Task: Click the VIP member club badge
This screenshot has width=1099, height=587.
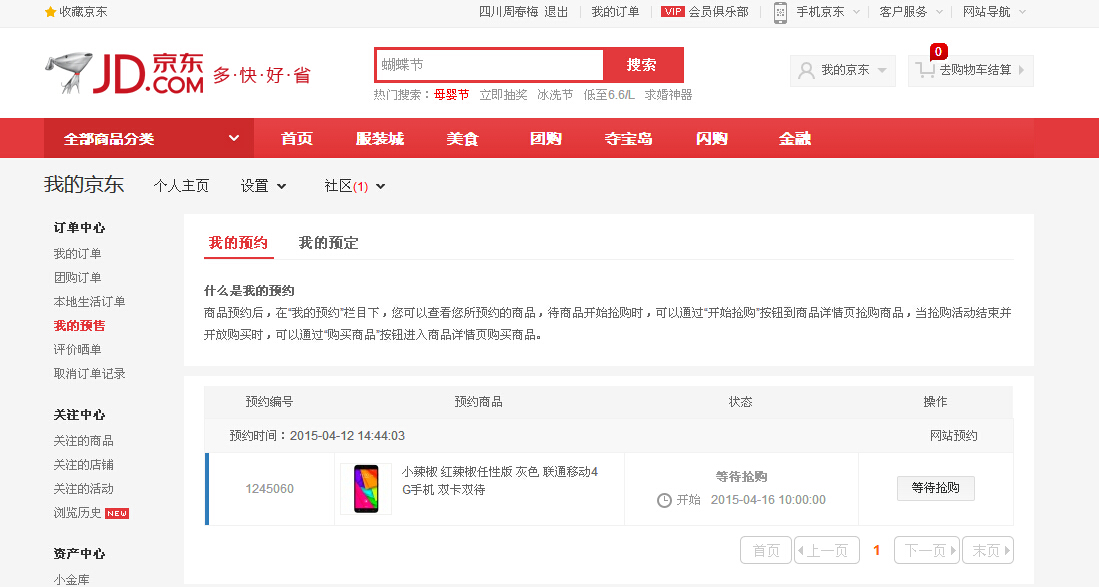Action: point(673,12)
